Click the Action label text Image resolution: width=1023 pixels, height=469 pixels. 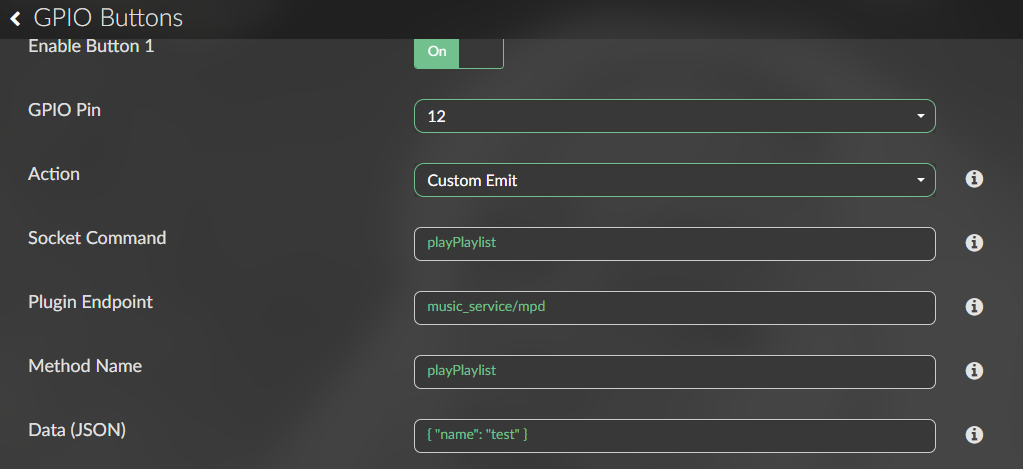(x=54, y=174)
